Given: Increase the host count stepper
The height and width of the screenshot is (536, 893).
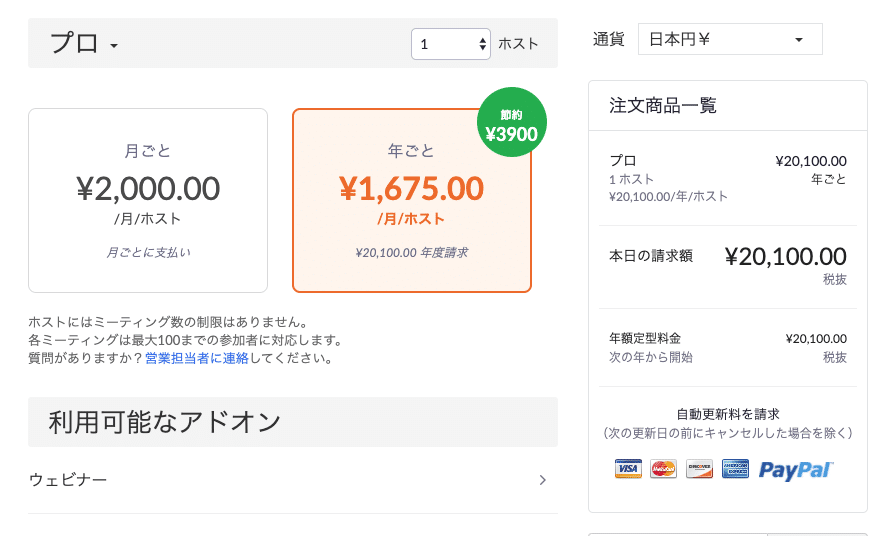Looking at the screenshot, I should coord(482,40).
